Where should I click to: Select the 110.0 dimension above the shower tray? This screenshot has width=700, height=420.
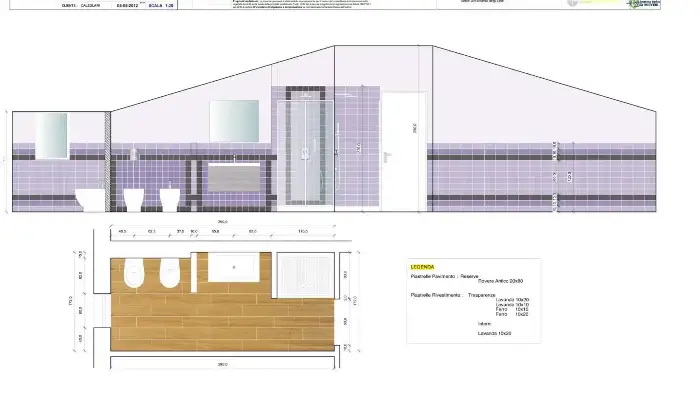pos(303,231)
